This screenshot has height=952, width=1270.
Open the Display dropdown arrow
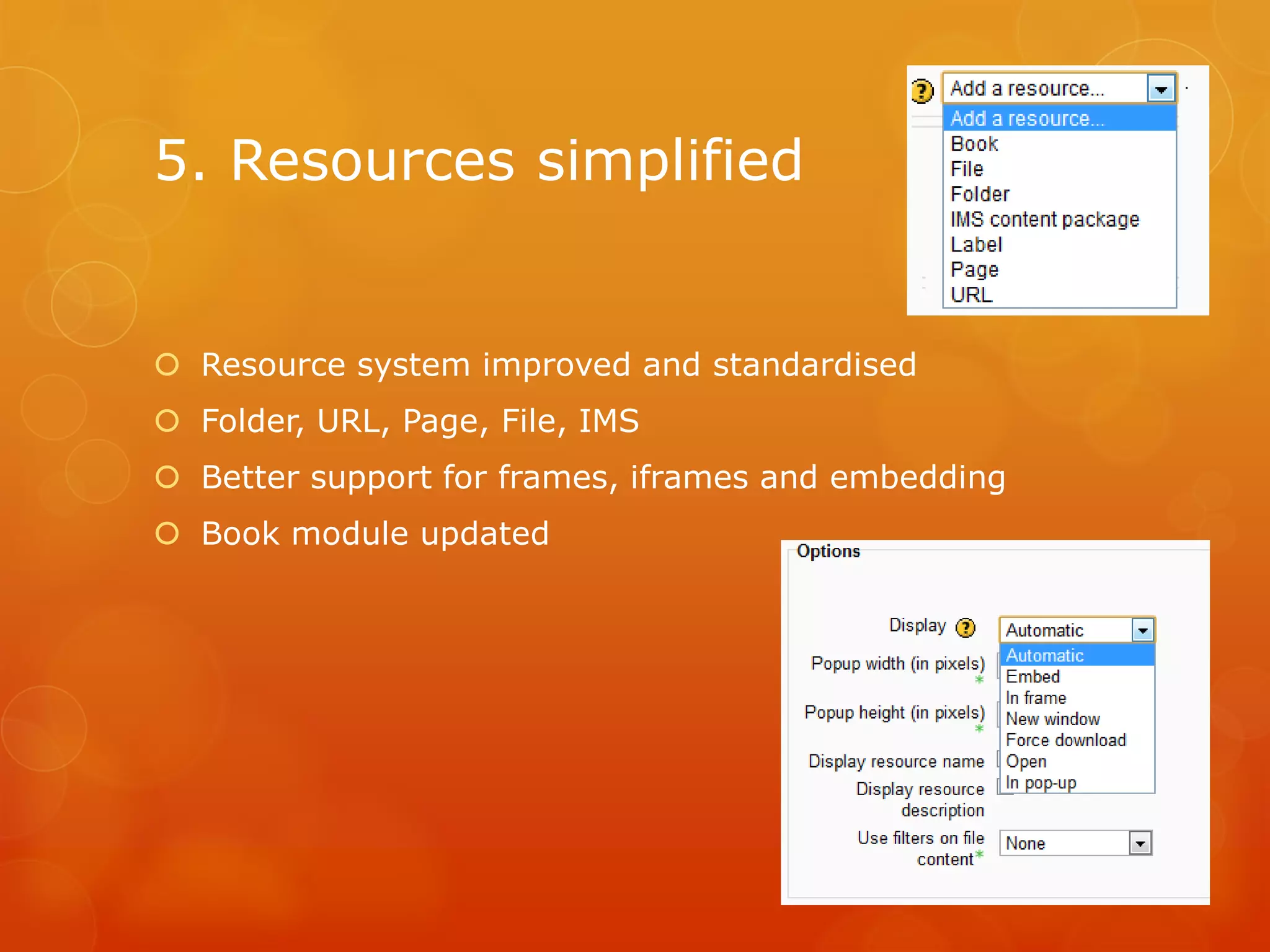click(1142, 630)
